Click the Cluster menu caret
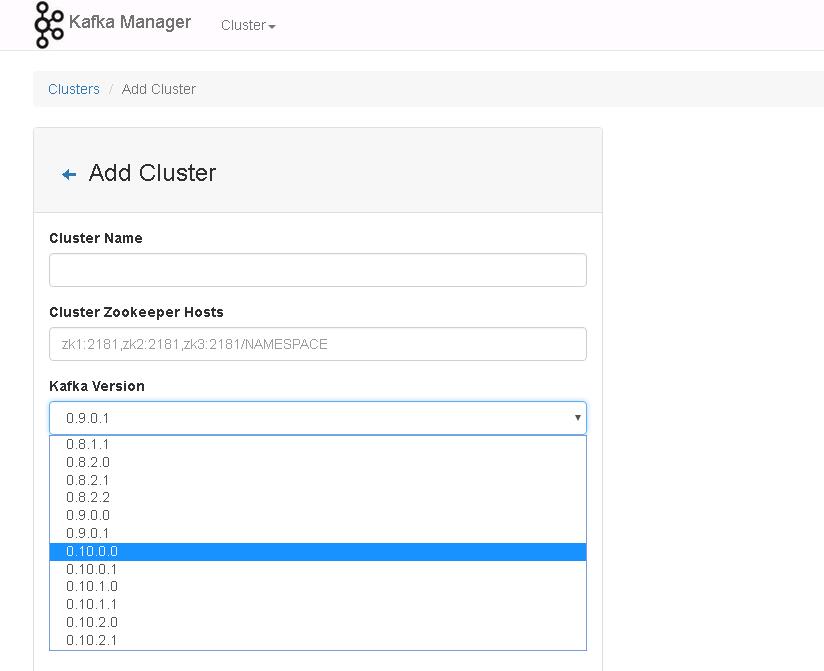Screen dimensions: 824x671 273,27
